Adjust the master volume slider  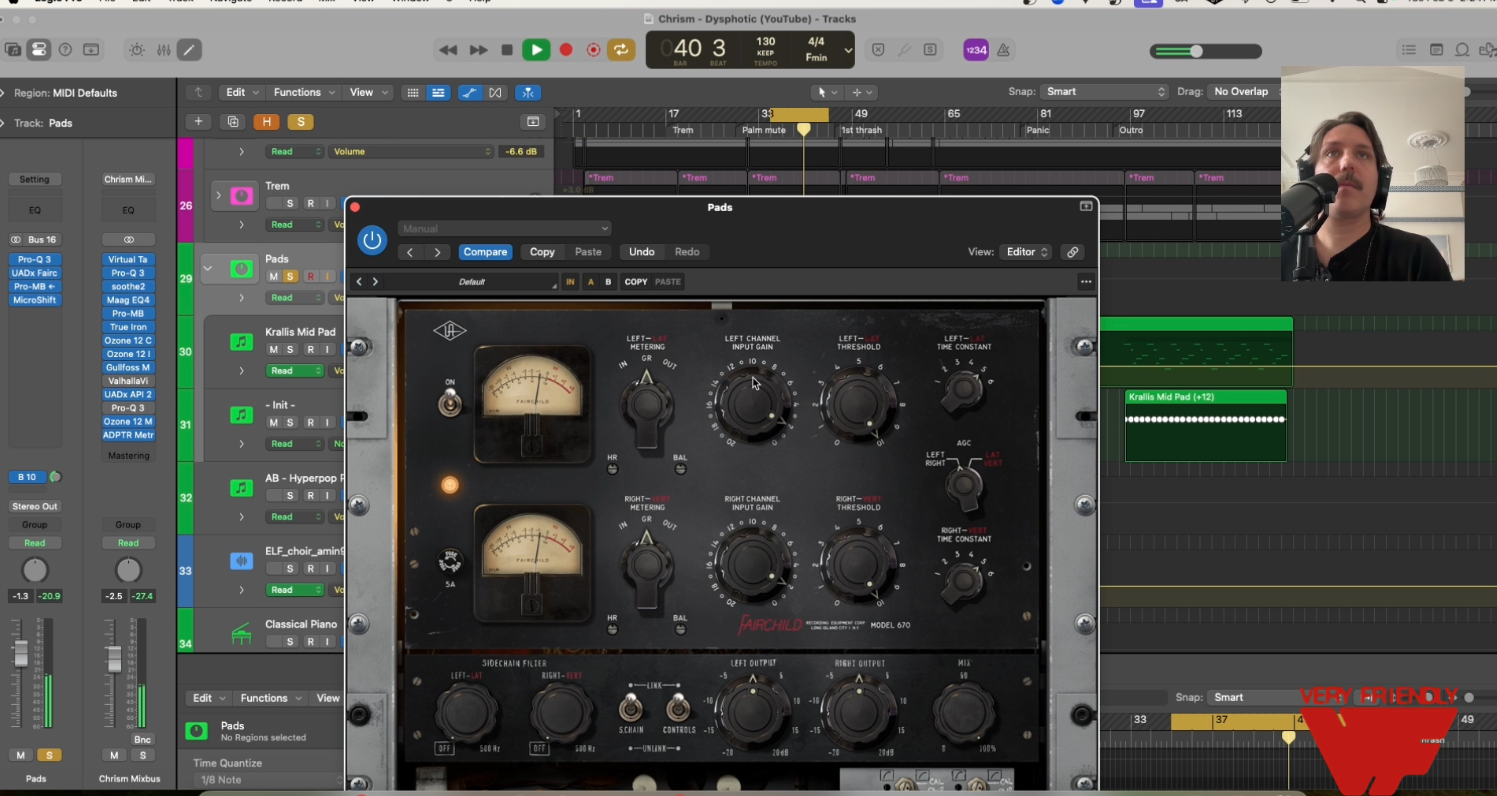(x=1206, y=51)
